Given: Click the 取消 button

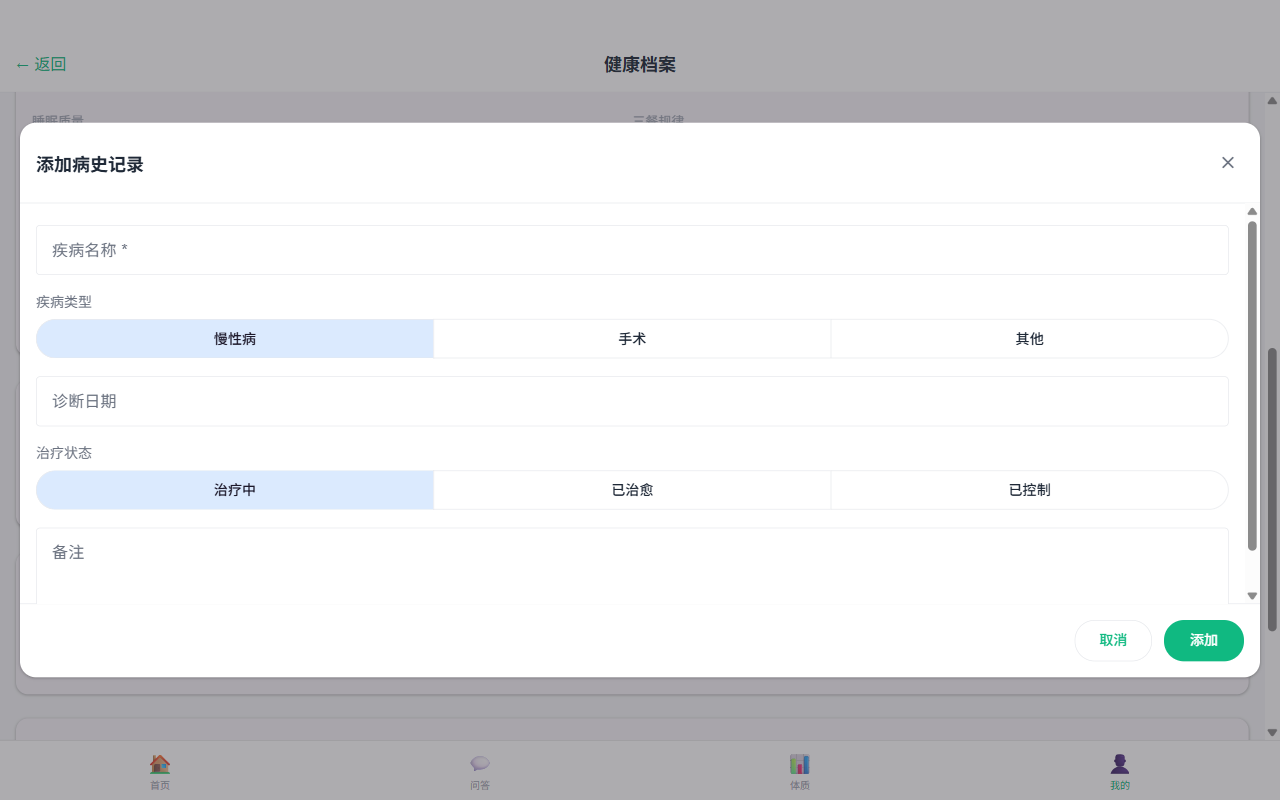Looking at the screenshot, I should [1113, 640].
